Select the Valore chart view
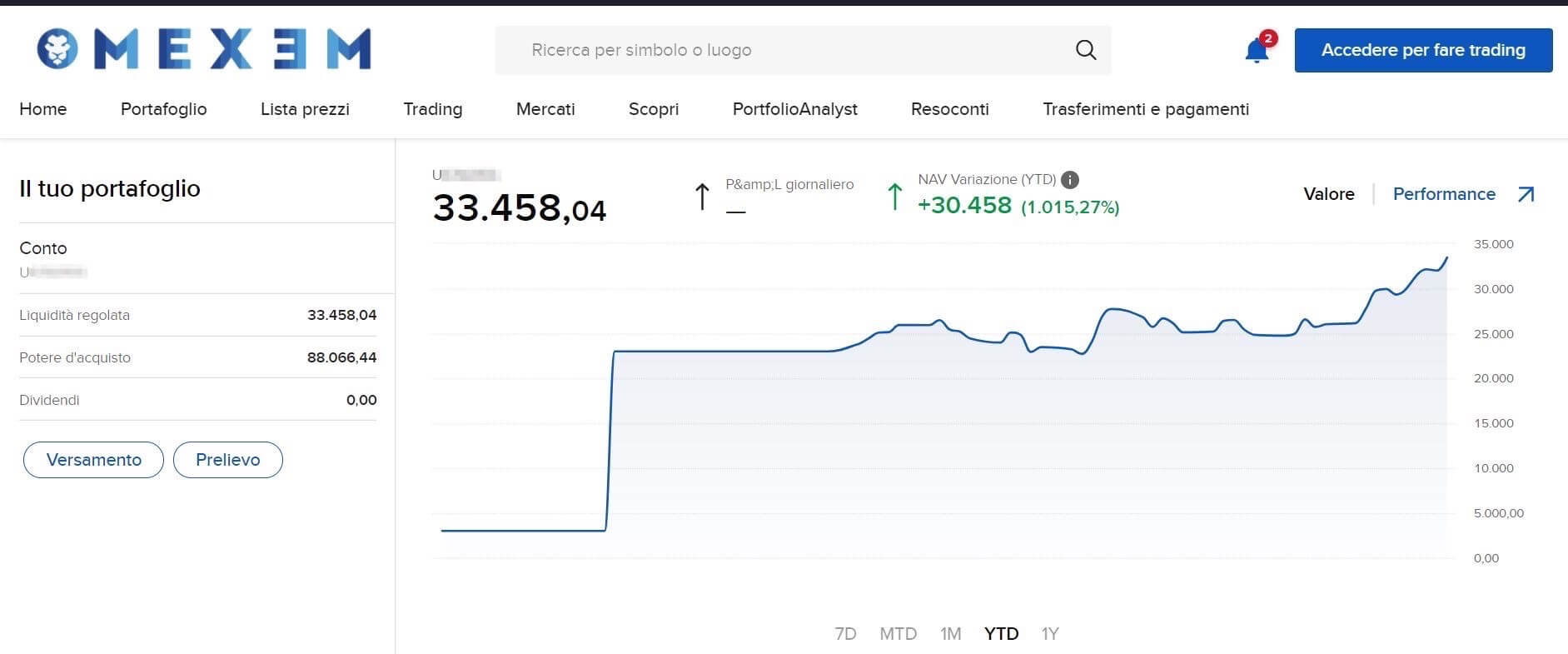Screen dimensions: 1568x654 [x=1328, y=194]
